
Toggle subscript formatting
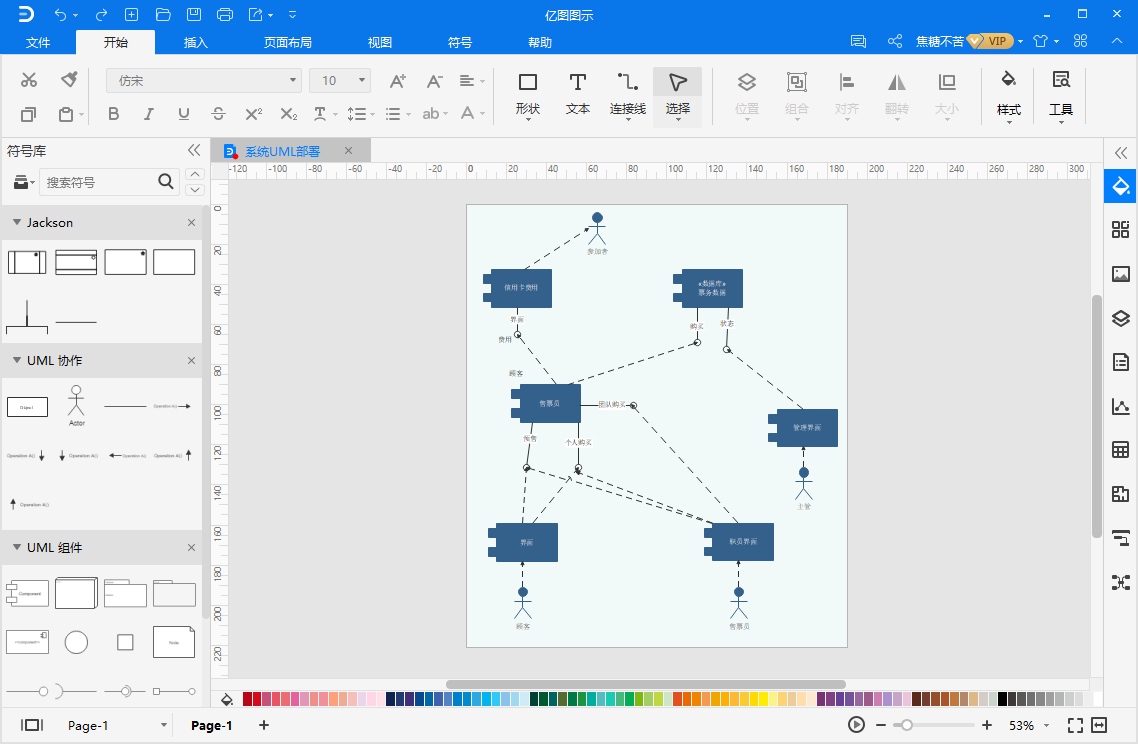click(289, 114)
